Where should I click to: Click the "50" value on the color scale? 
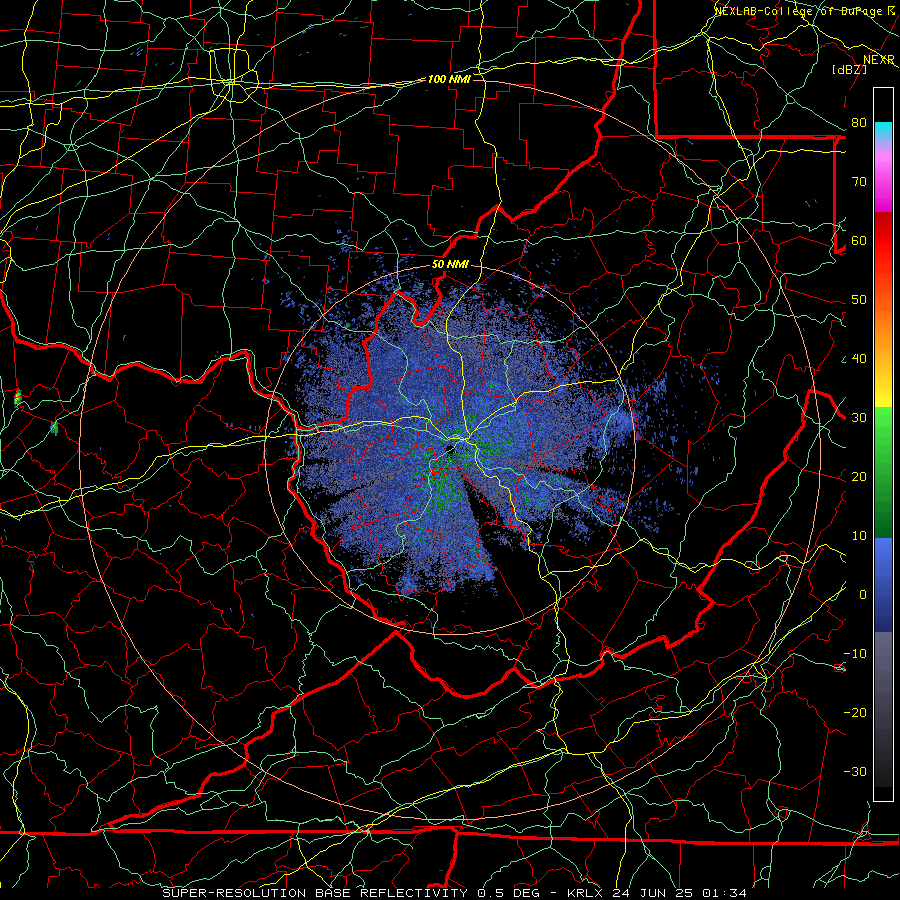pos(859,300)
